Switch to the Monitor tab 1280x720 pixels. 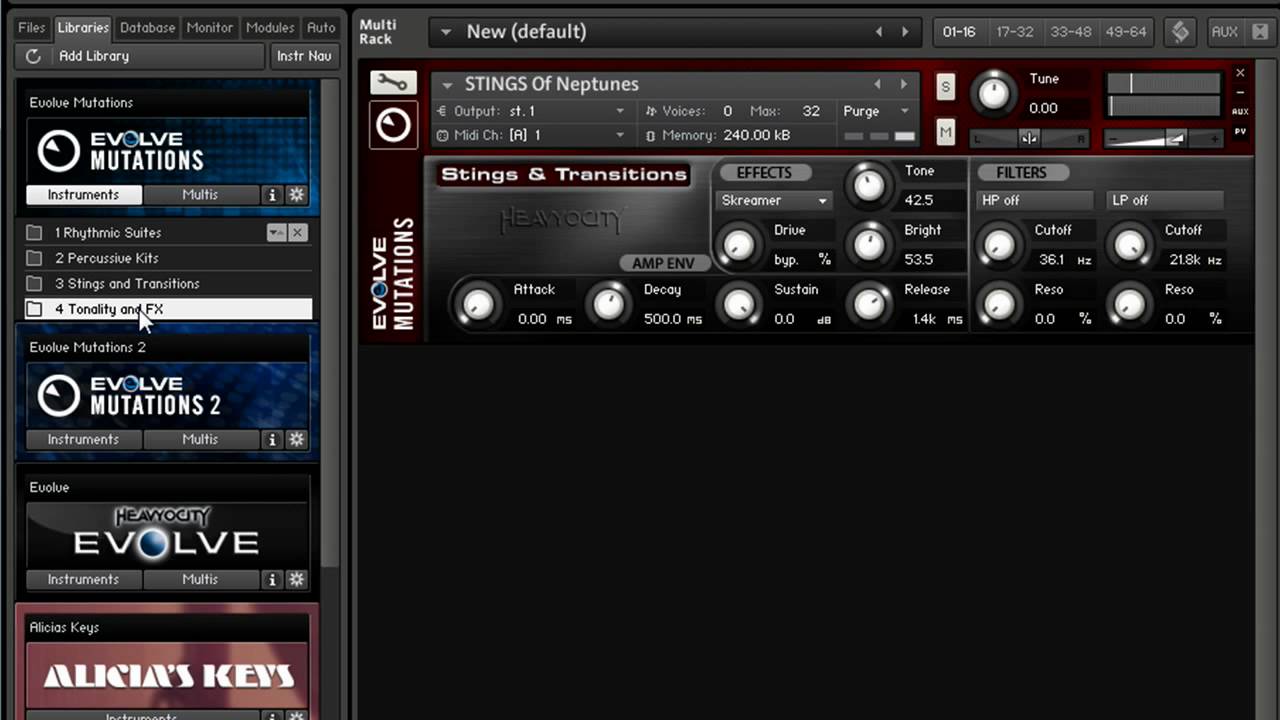coord(210,27)
